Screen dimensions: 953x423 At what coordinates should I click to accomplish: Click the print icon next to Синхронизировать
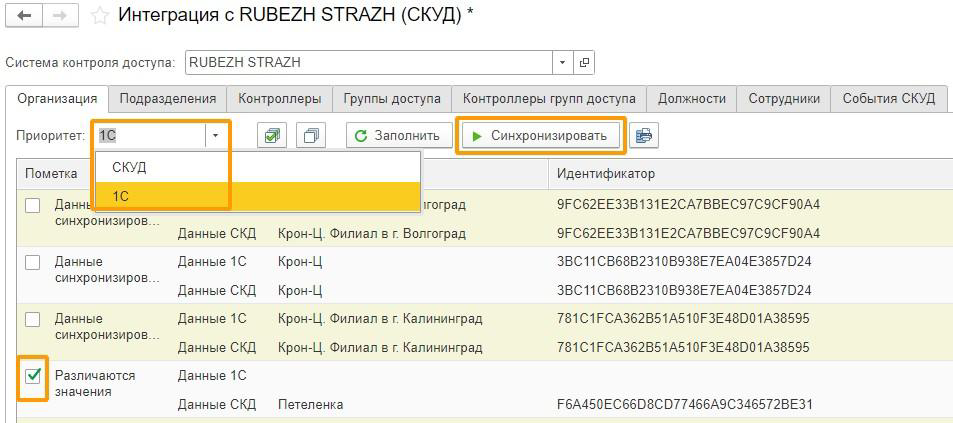click(x=644, y=136)
